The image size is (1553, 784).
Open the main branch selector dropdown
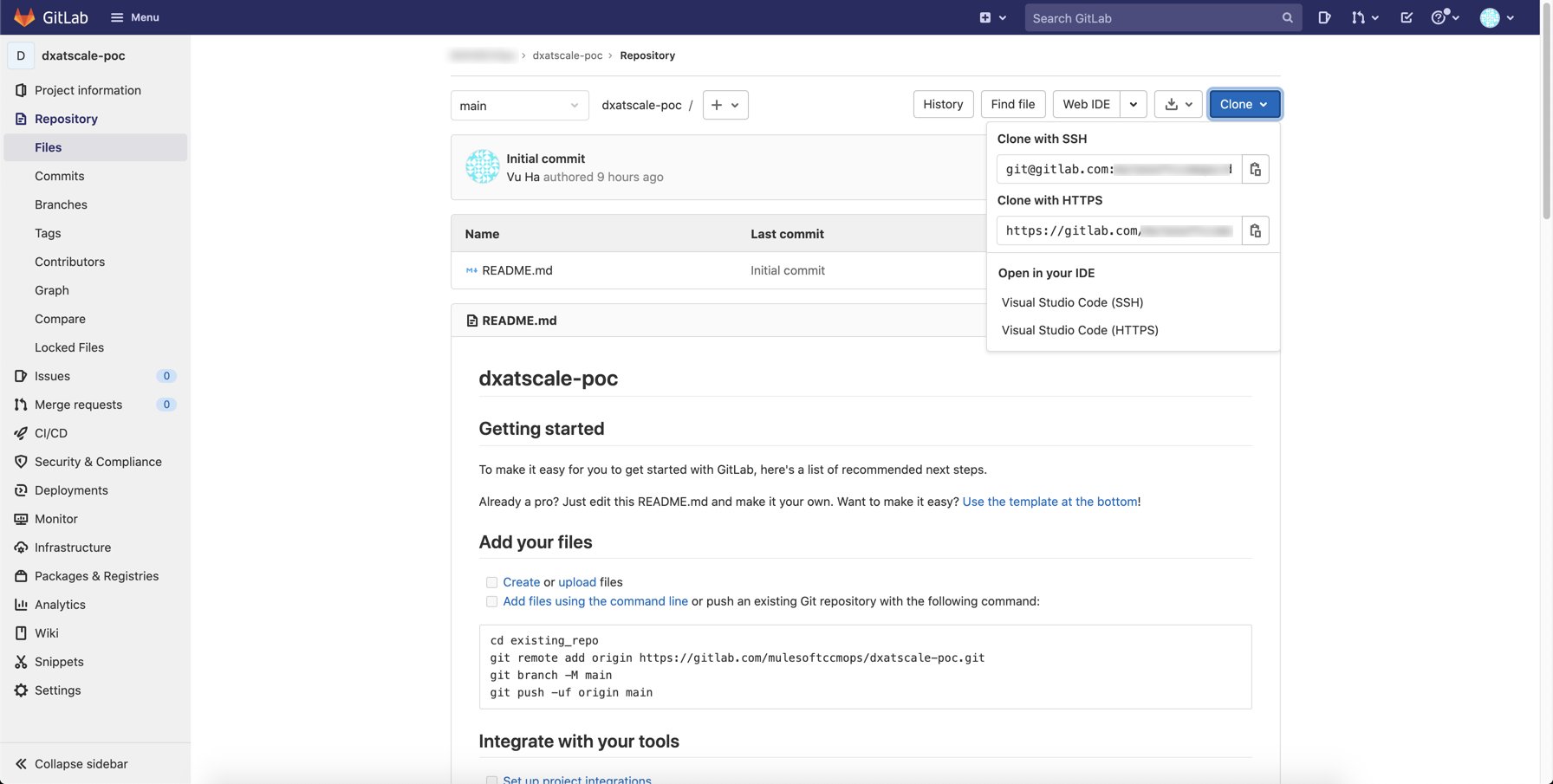[519, 106]
